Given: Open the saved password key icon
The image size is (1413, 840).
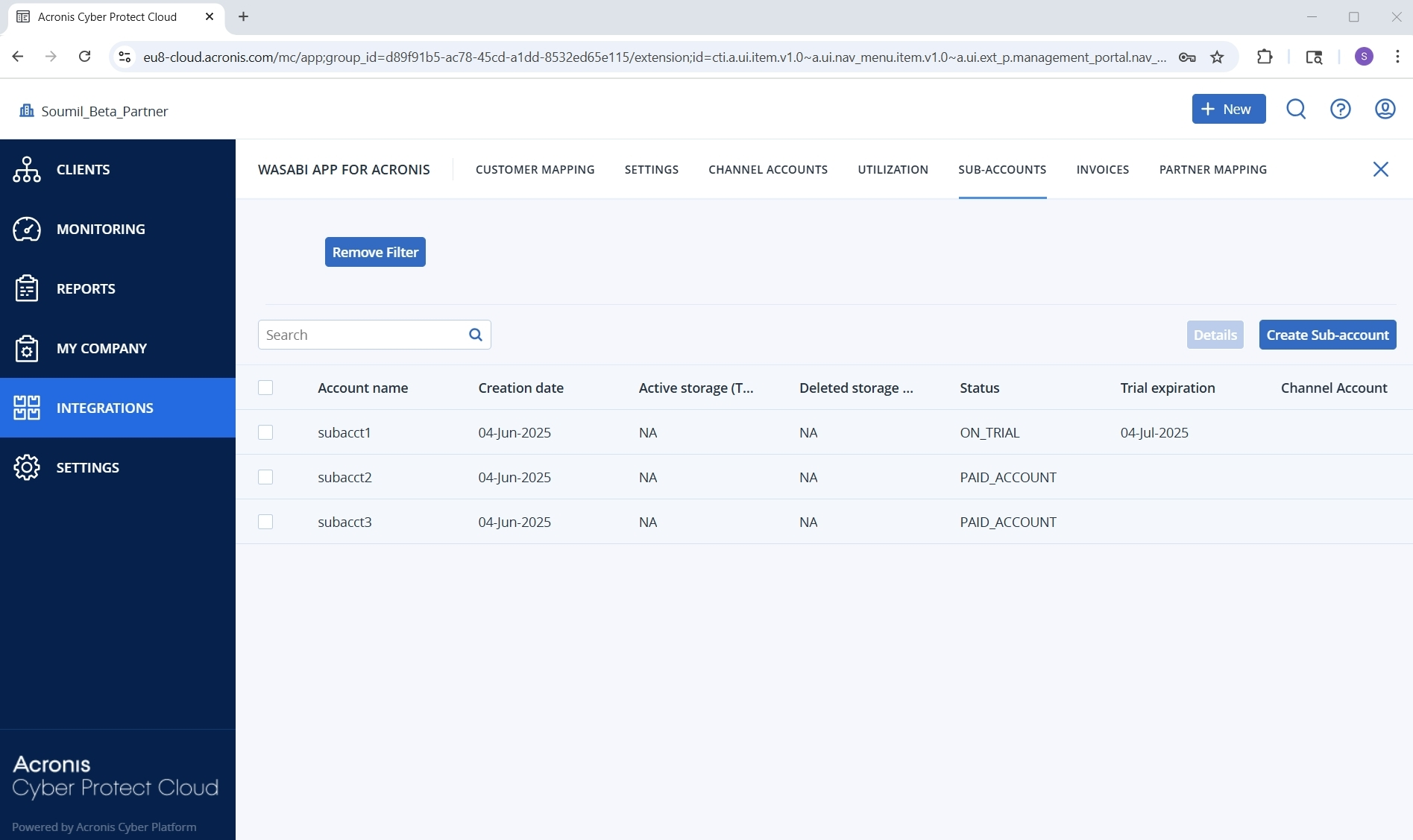Looking at the screenshot, I should (x=1187, y=57).
